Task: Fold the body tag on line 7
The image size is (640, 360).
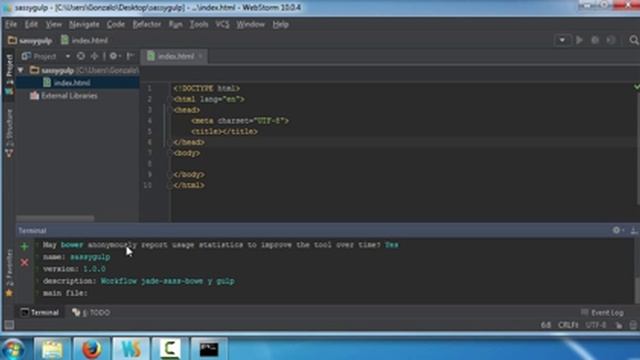Action: (169, 153)
